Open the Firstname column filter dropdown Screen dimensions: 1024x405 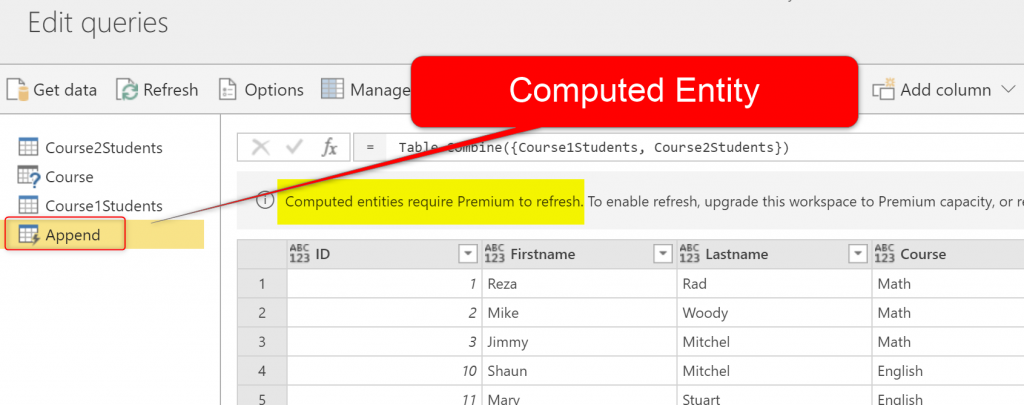[x=662, y=254]
